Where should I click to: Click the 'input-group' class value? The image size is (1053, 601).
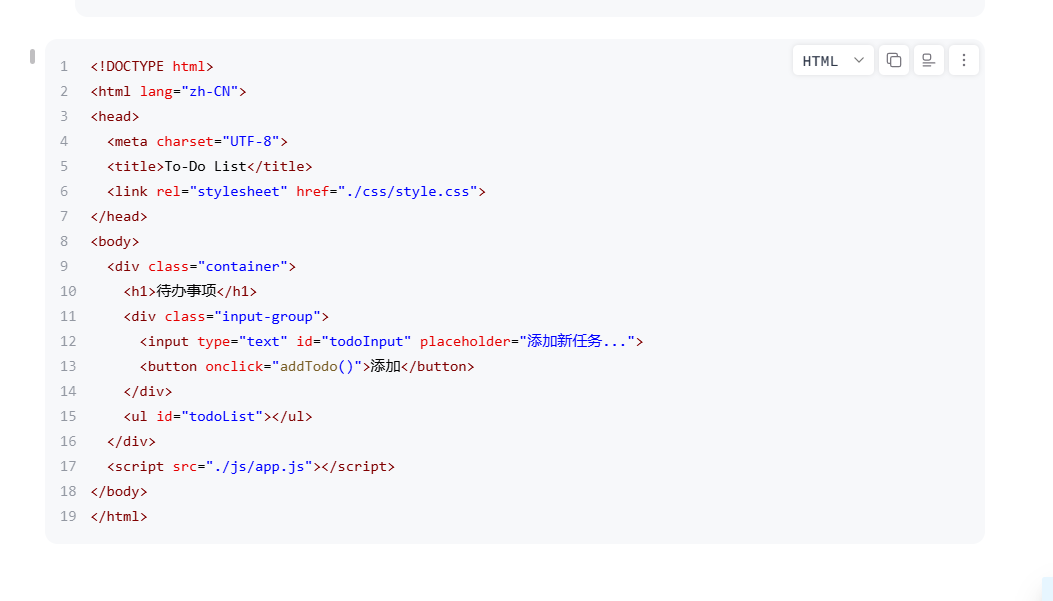pos(267,316)
